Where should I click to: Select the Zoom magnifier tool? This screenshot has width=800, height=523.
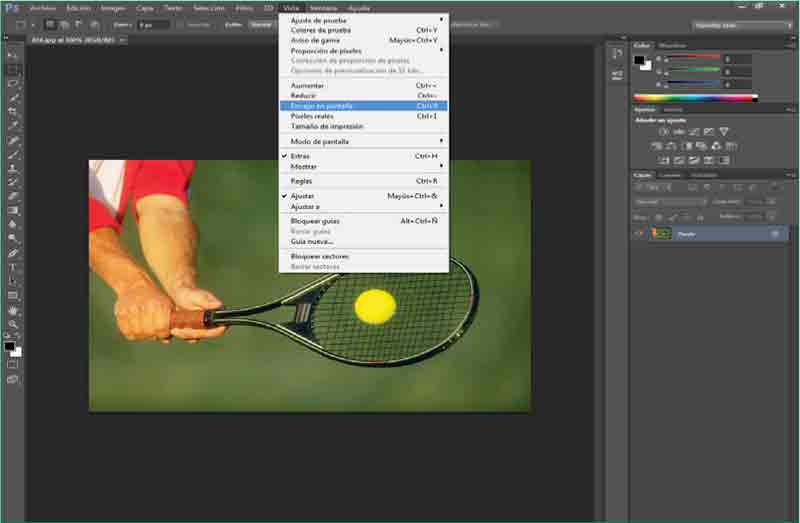tap(13, 324)
